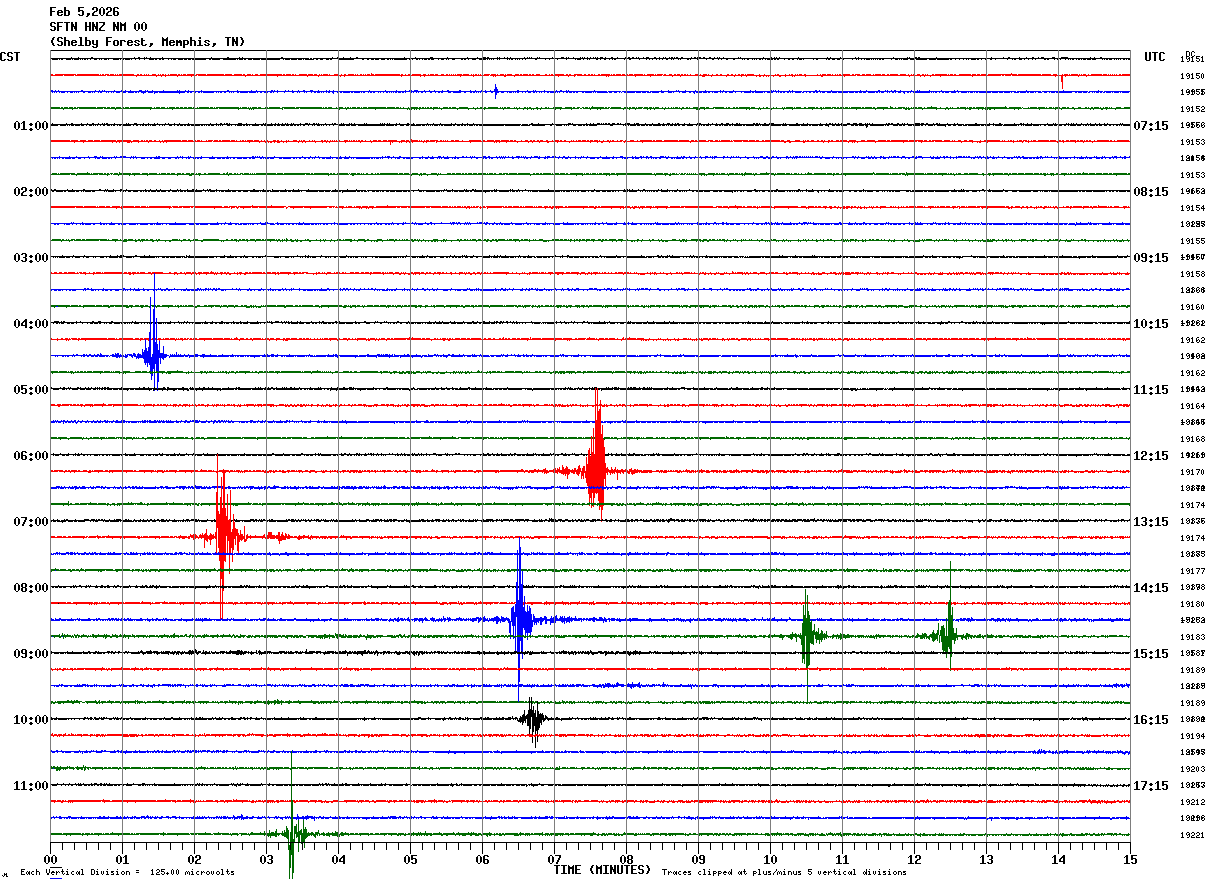Click the DC offset value '19154'
The image size is (1210, 886).
(x=1192, y=208)
